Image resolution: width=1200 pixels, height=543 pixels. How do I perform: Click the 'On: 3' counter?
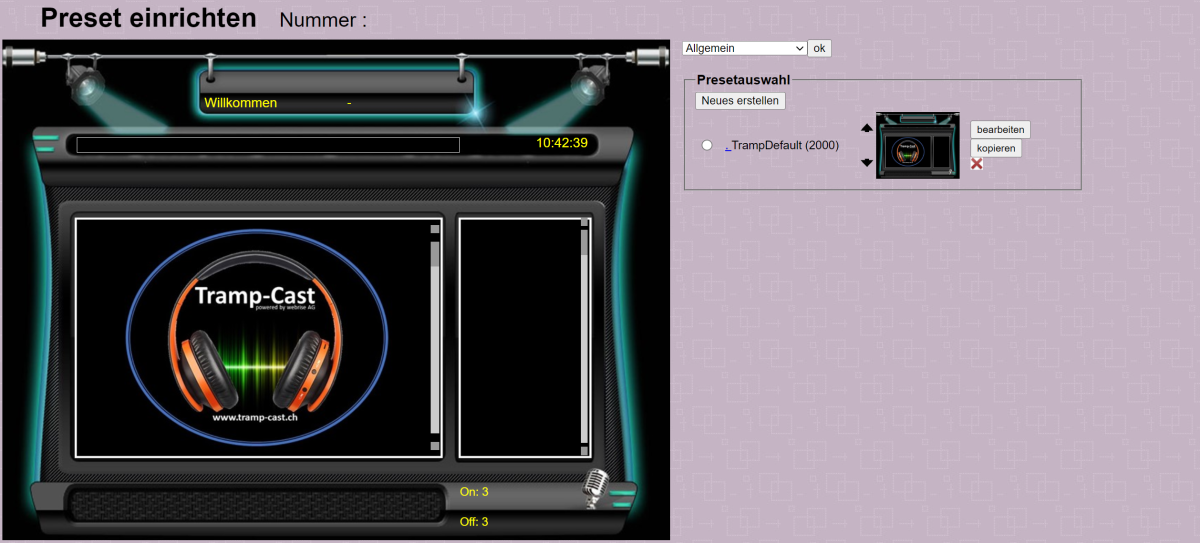tap(474, 492)
